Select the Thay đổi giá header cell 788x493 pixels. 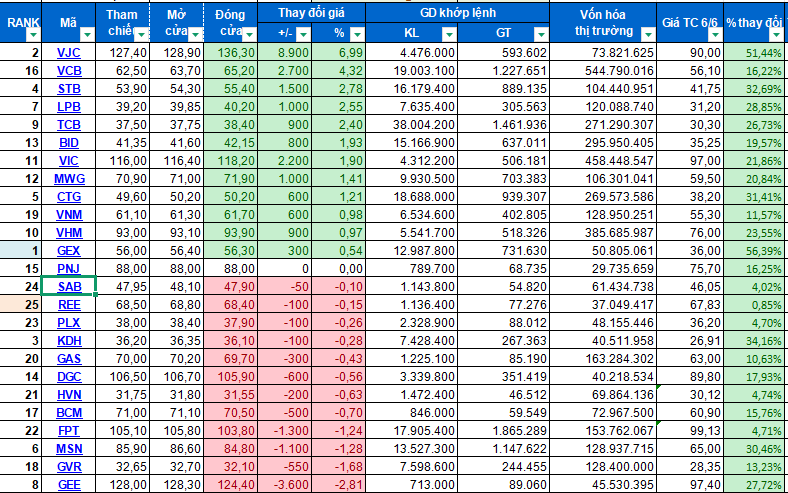[311, 13]
